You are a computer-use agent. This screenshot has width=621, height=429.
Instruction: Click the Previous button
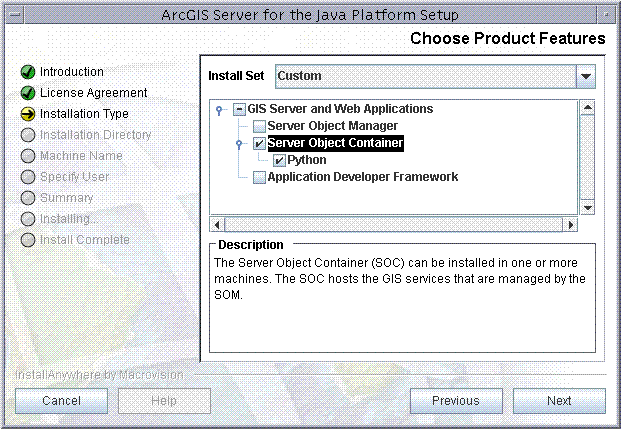point(456,401)
